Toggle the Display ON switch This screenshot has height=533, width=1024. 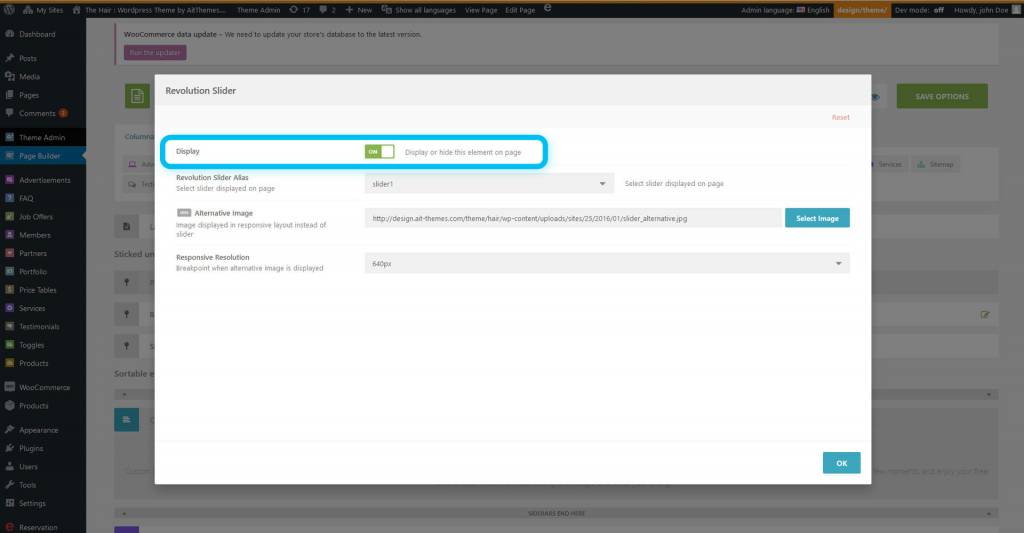click(x=379, y=152)
